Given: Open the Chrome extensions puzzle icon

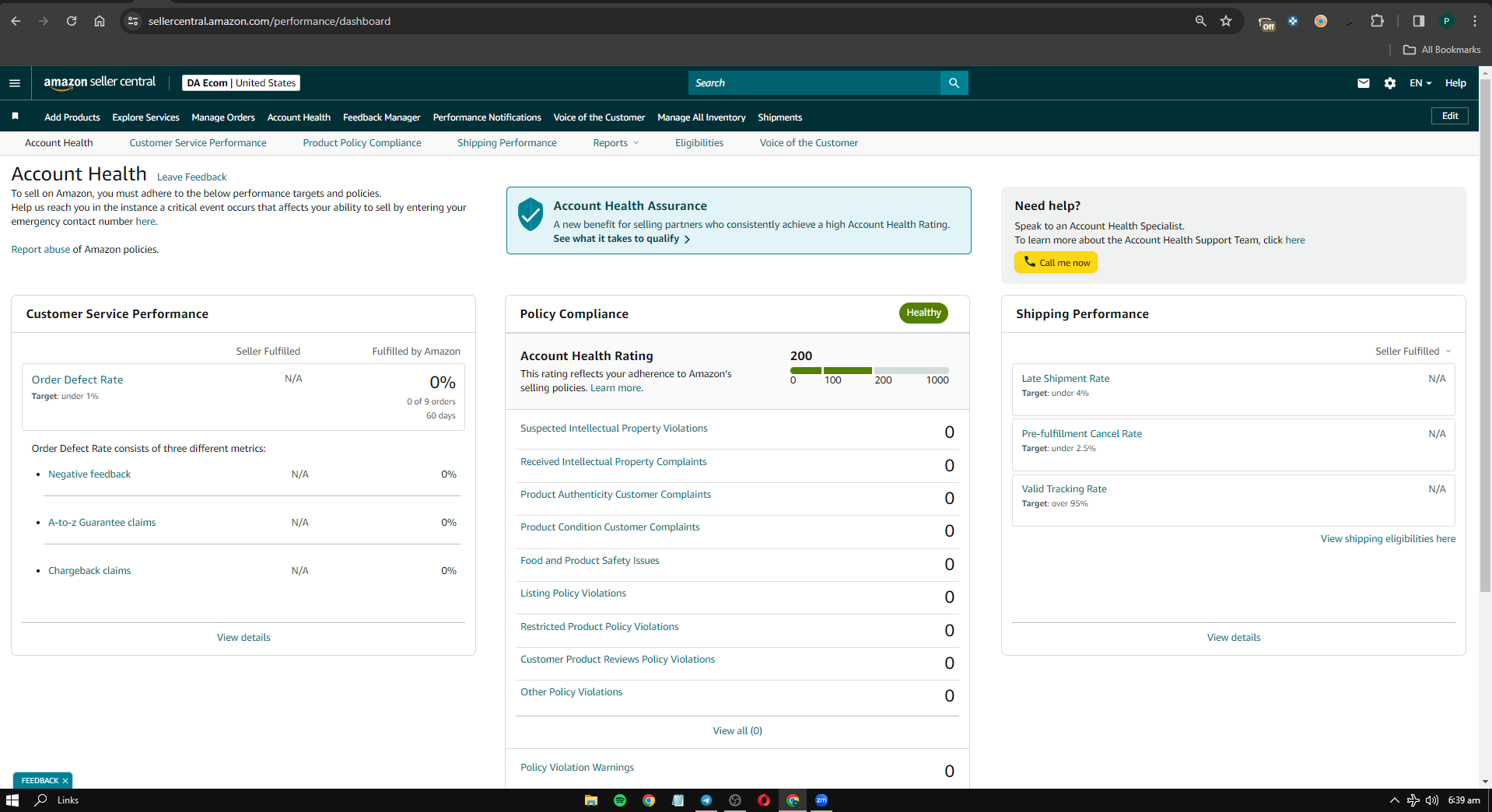Looking at the screenshot, I should tap(1377, 21).
